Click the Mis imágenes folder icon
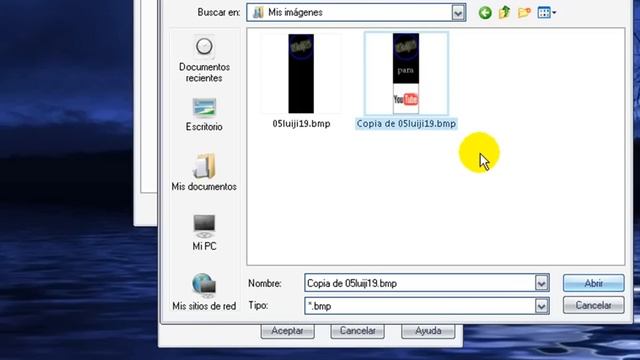The height and width of the screenshot is (360, 640). (258, 13)
